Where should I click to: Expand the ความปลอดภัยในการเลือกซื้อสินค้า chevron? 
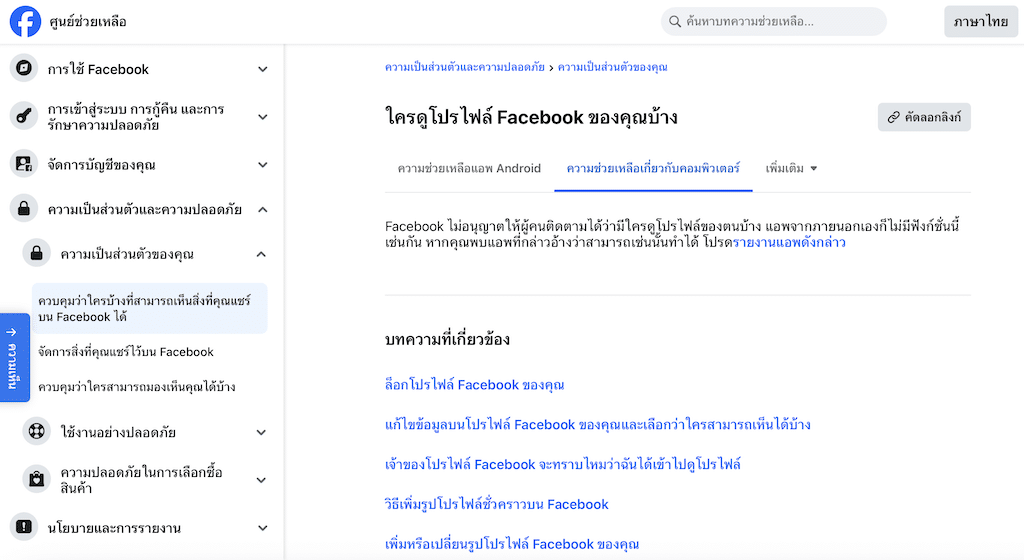tap(261, 480)
